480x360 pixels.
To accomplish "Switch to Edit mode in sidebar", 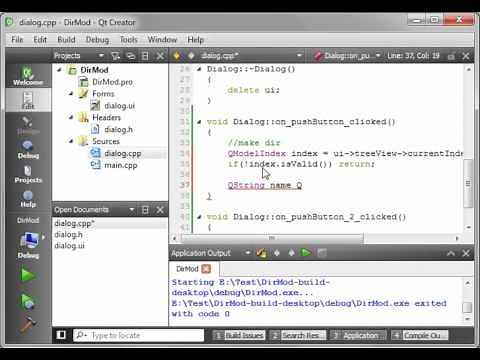I will point(28,100).
